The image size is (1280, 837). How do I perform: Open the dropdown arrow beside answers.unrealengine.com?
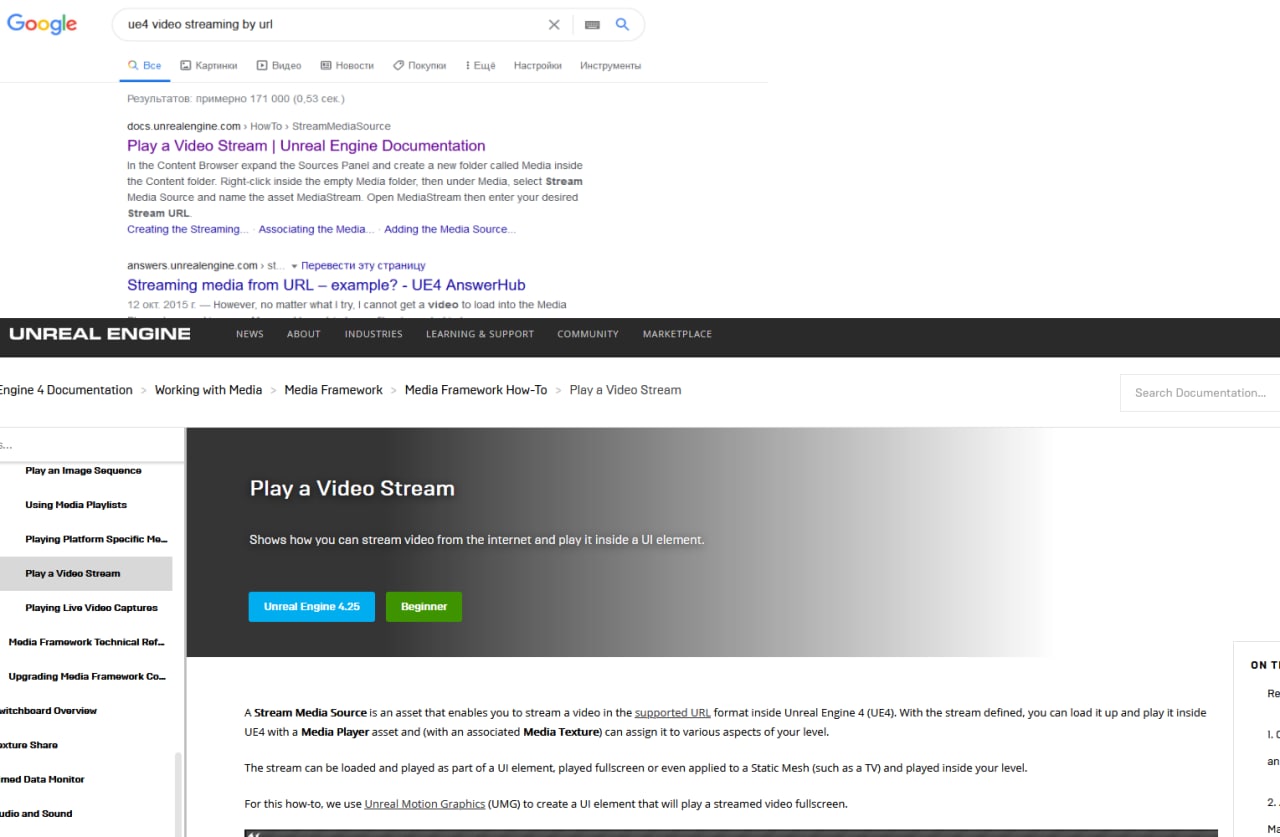294,266
